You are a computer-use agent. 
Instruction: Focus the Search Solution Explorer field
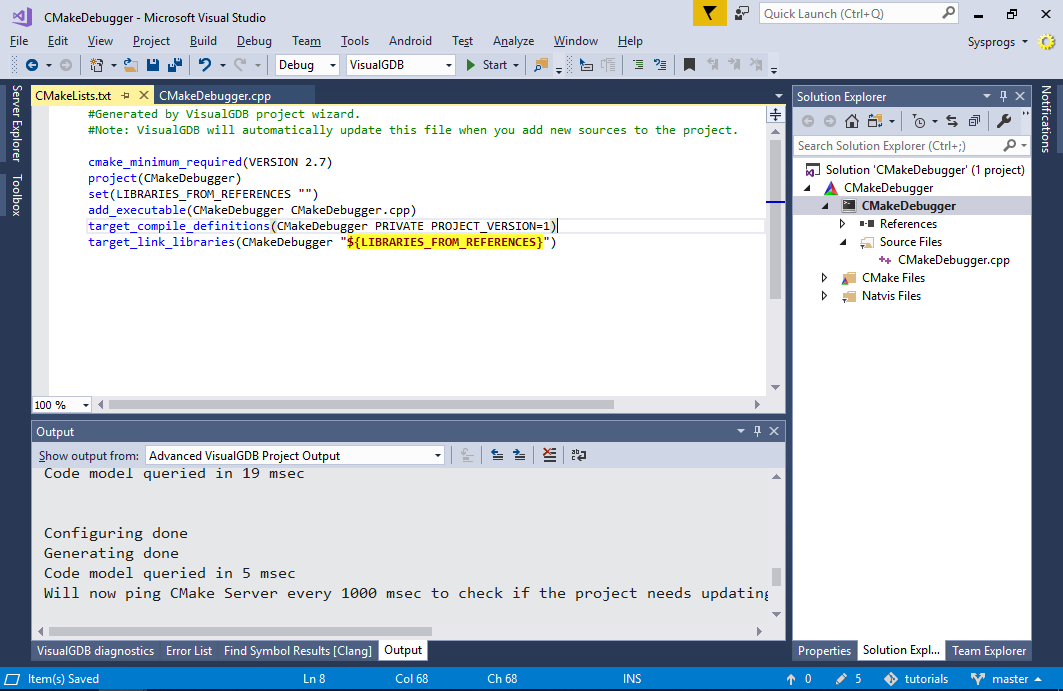coord(912,146)
